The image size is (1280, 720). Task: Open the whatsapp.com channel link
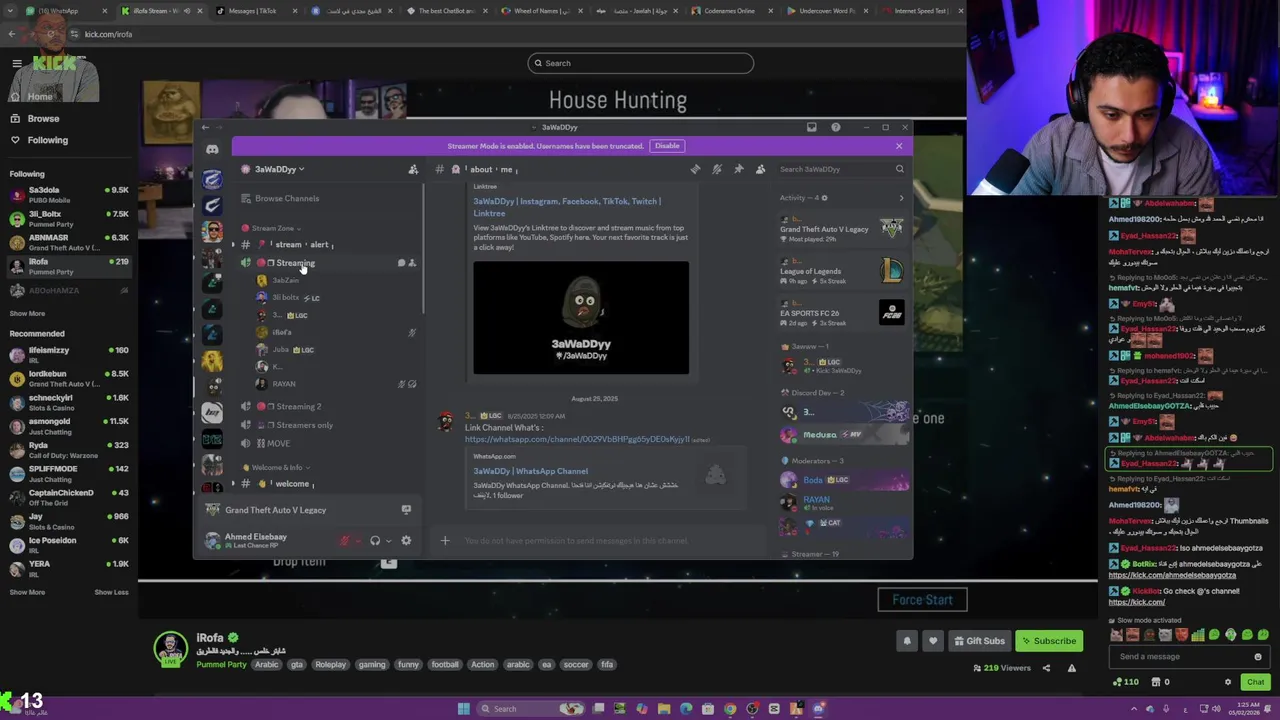577,439
